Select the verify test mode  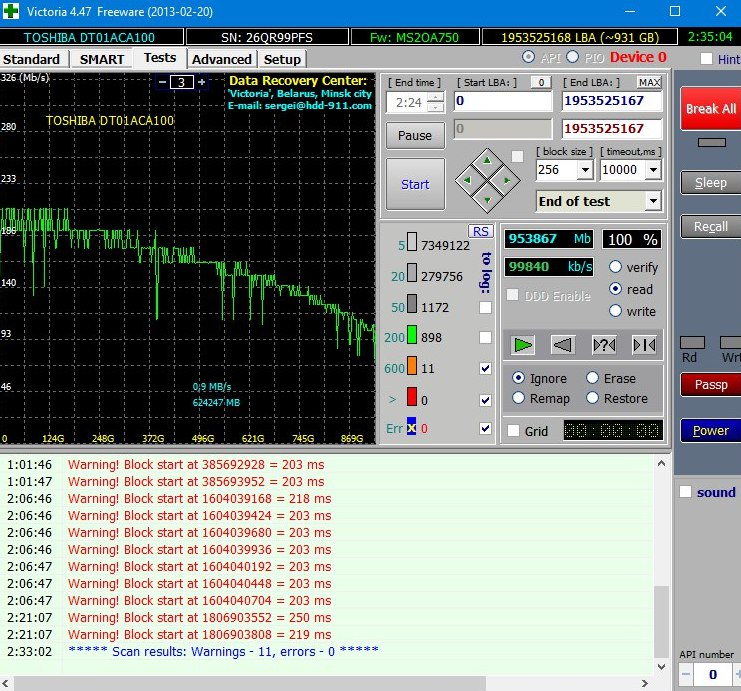pos(615,267)
